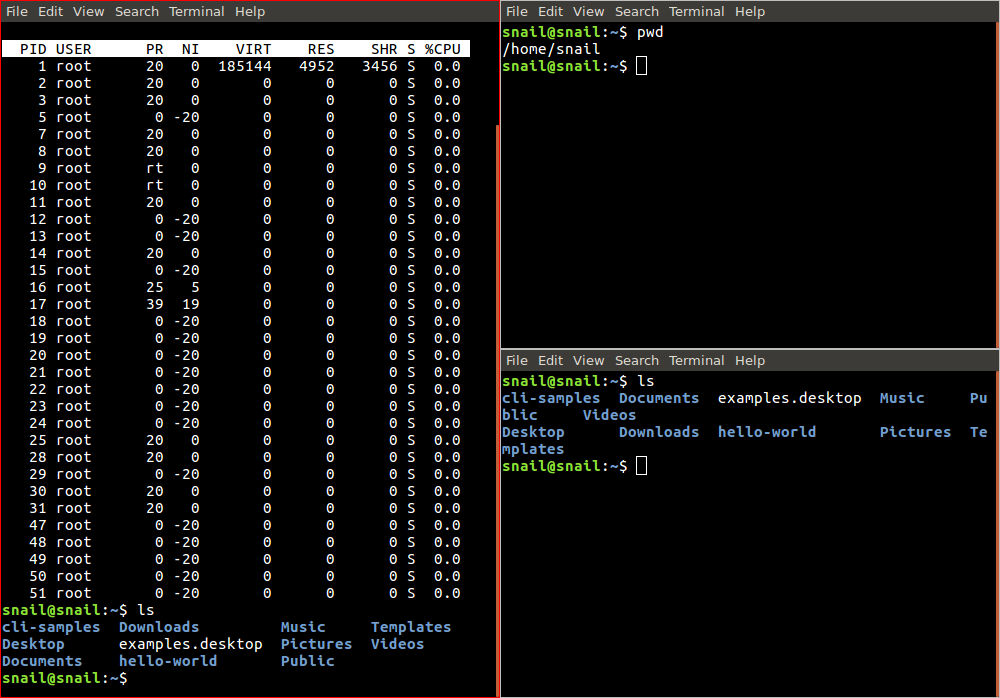Screen dimensions: 1000x698
Task: Open Terminal menu in the left terminal window
Action: point(197,12)
